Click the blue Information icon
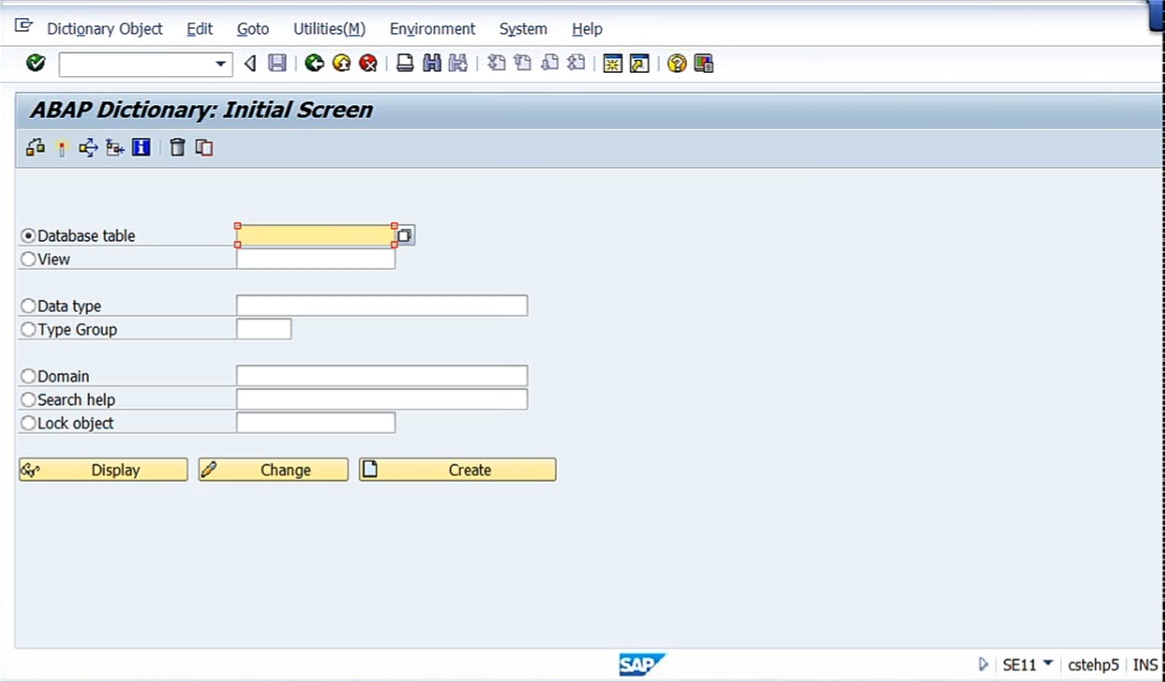Screen dimensions: 1165x682 pyautogui.click(x=141, y=147)
